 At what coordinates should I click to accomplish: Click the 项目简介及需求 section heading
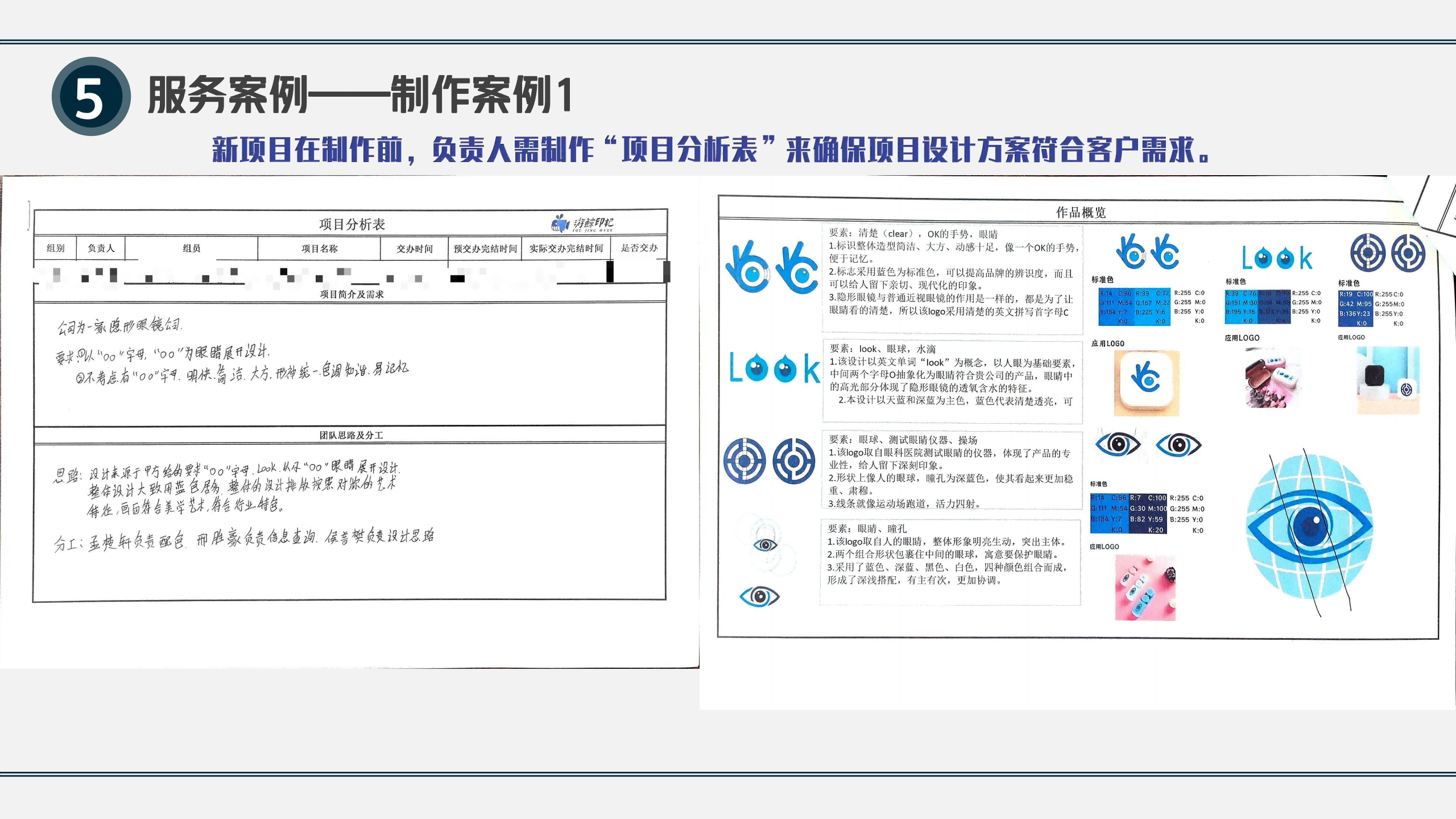point(351,294)
